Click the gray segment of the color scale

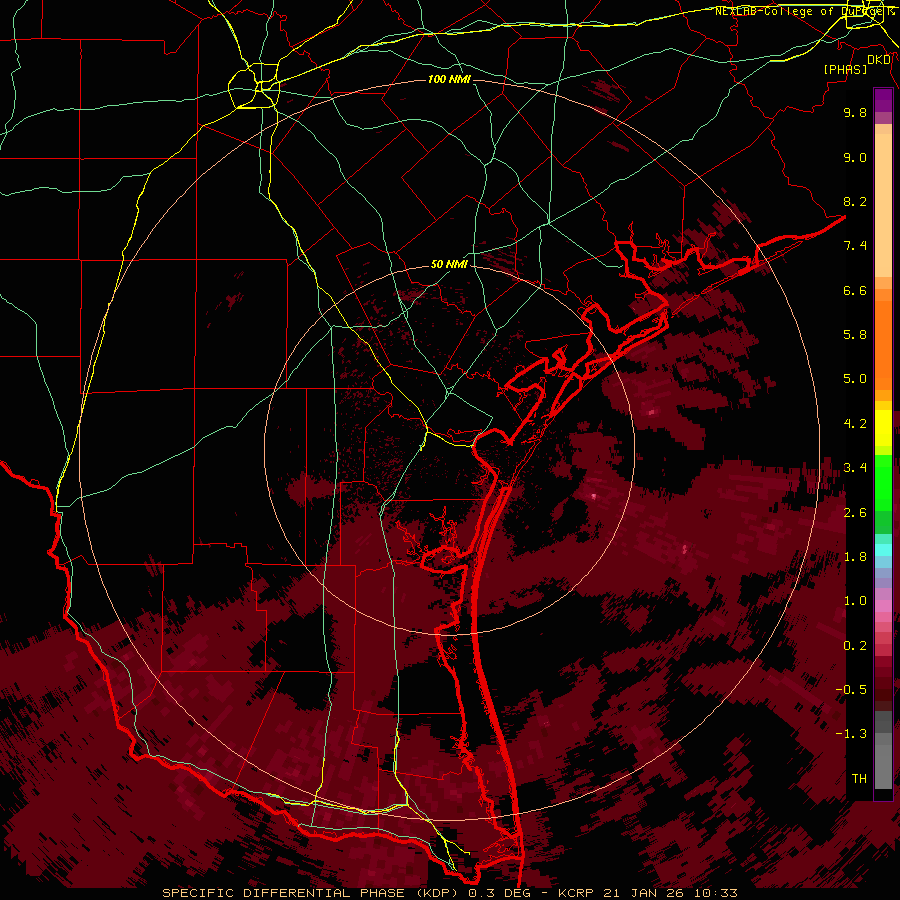point(883,751)
